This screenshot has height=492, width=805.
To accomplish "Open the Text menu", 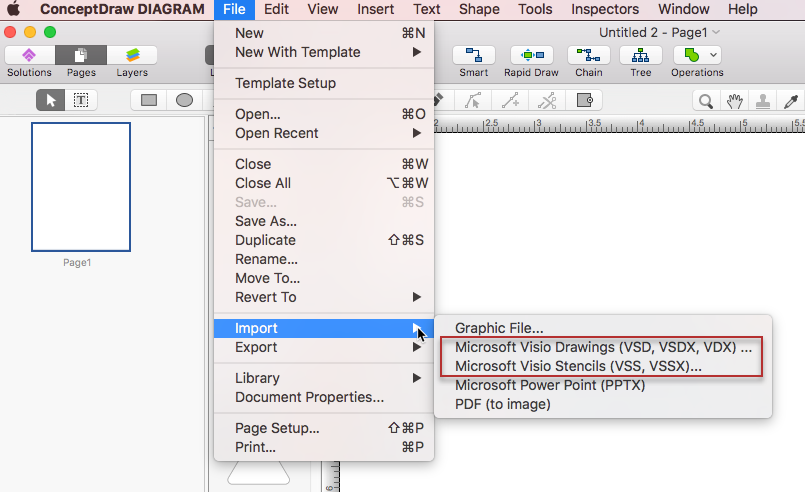I will coord(427,9).
